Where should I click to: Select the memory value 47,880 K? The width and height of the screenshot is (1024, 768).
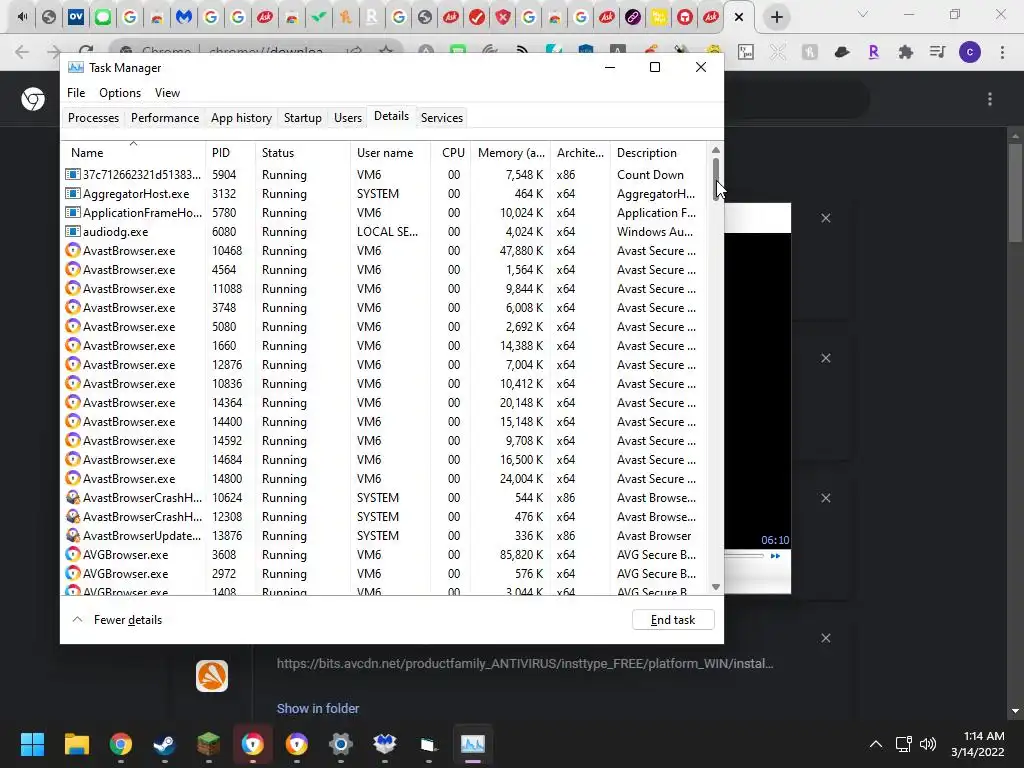point(521,251)
